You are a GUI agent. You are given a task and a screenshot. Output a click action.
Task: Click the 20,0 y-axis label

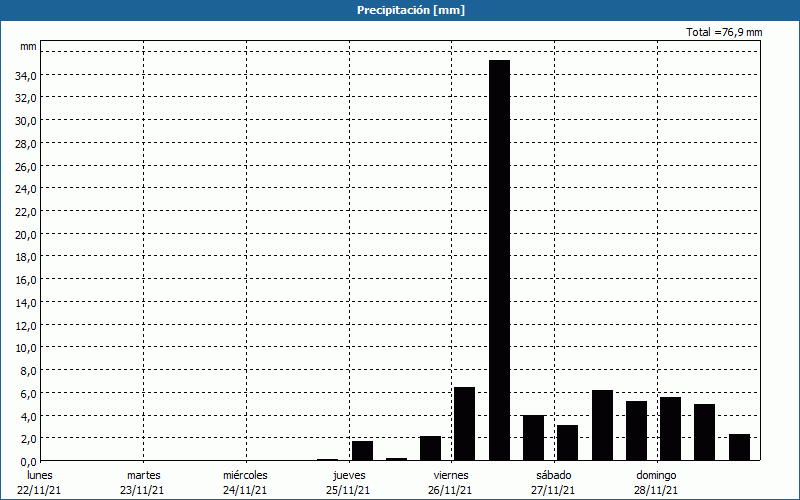(x=26, y=235)
